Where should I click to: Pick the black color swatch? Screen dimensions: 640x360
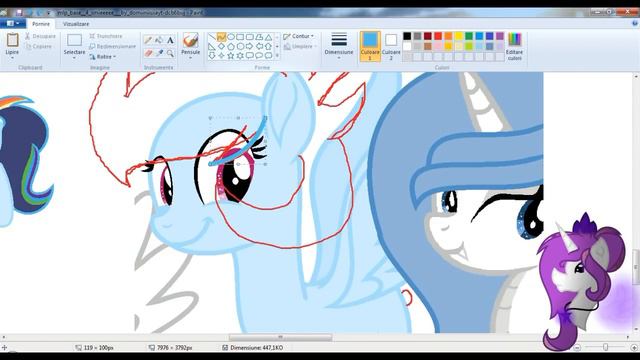[x=407, y=36]
